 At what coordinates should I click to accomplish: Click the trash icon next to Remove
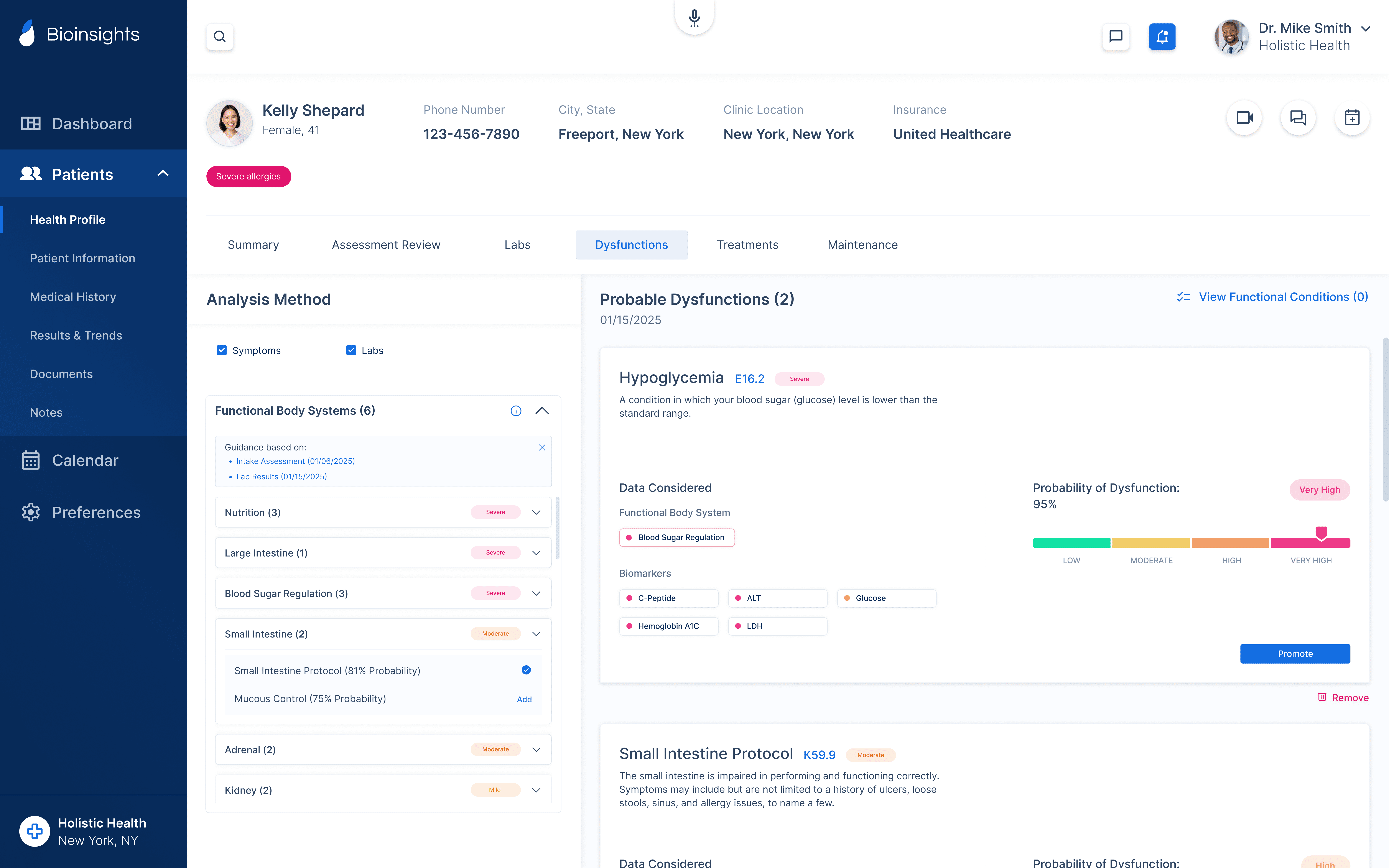tap(1322, 697)
